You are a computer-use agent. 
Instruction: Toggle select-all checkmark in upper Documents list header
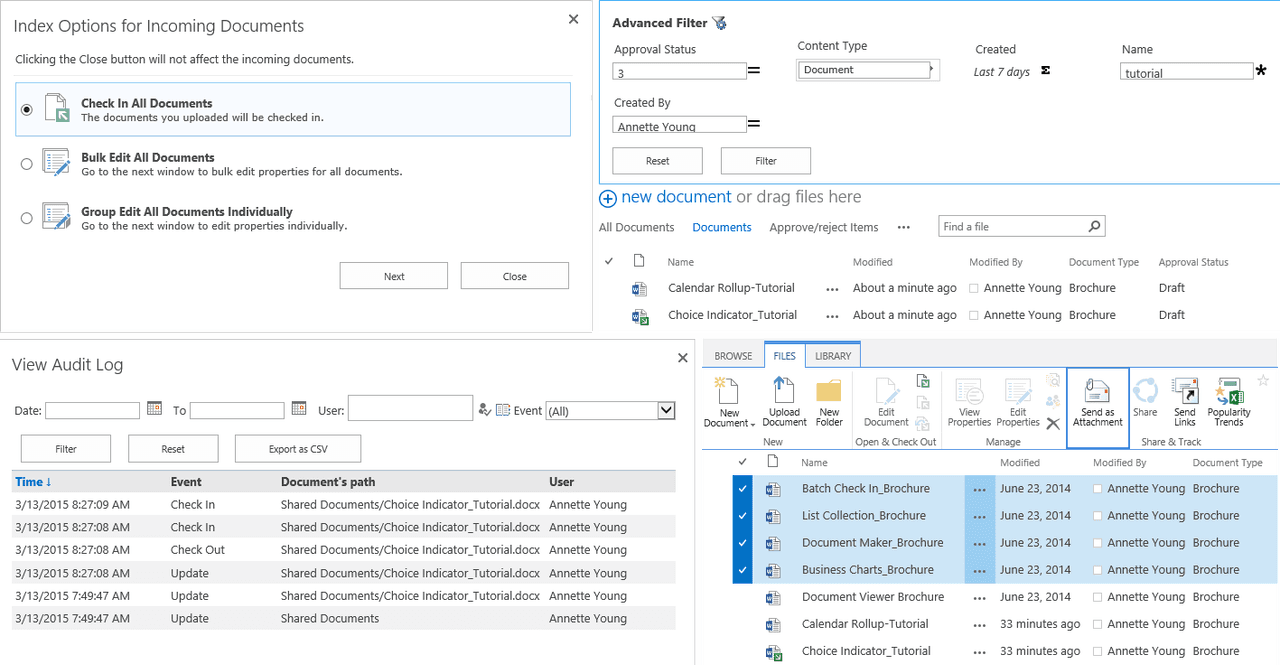pos(609,261)
